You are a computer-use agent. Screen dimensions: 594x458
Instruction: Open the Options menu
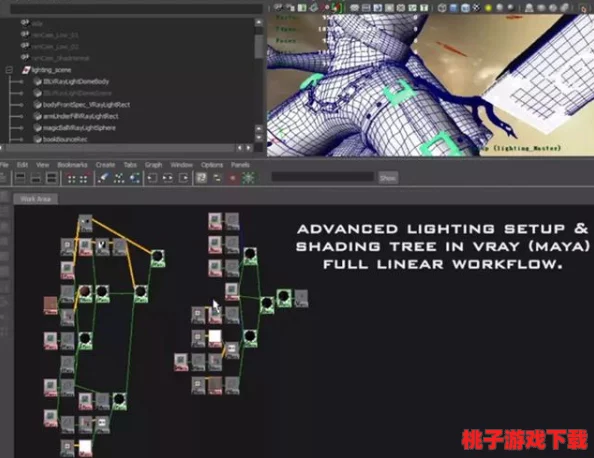click(212, 165)
